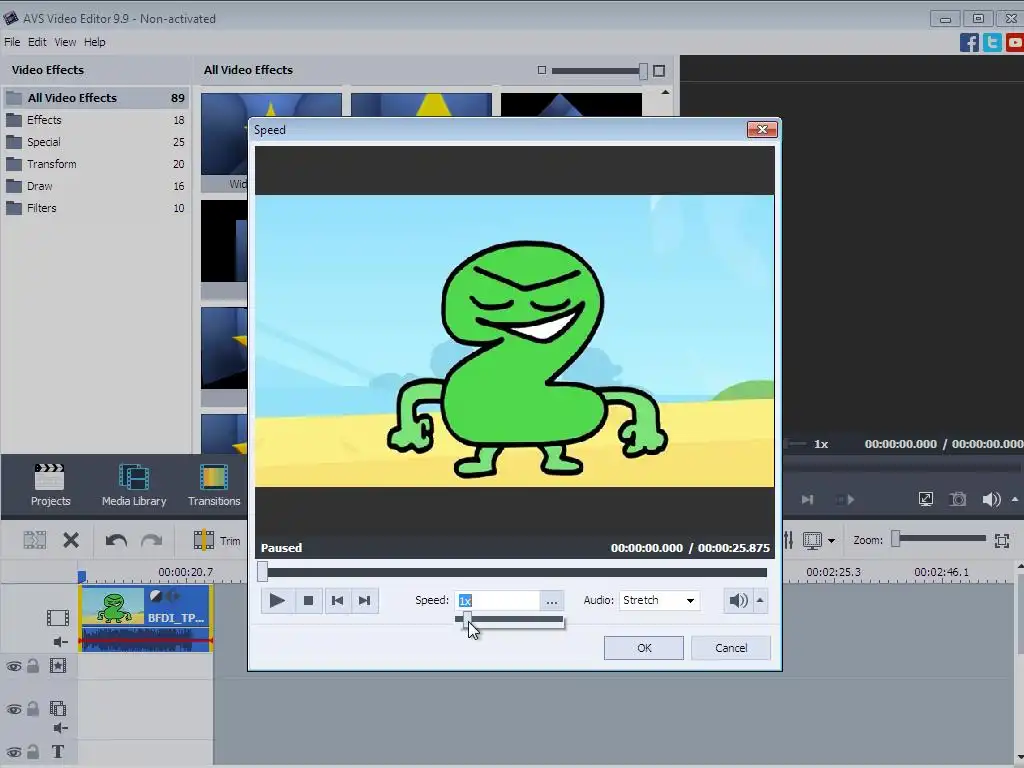The width and height of the screenshot is (1024, 768).
Task: Click the main video track filmstrip icon
Action: 57,617
